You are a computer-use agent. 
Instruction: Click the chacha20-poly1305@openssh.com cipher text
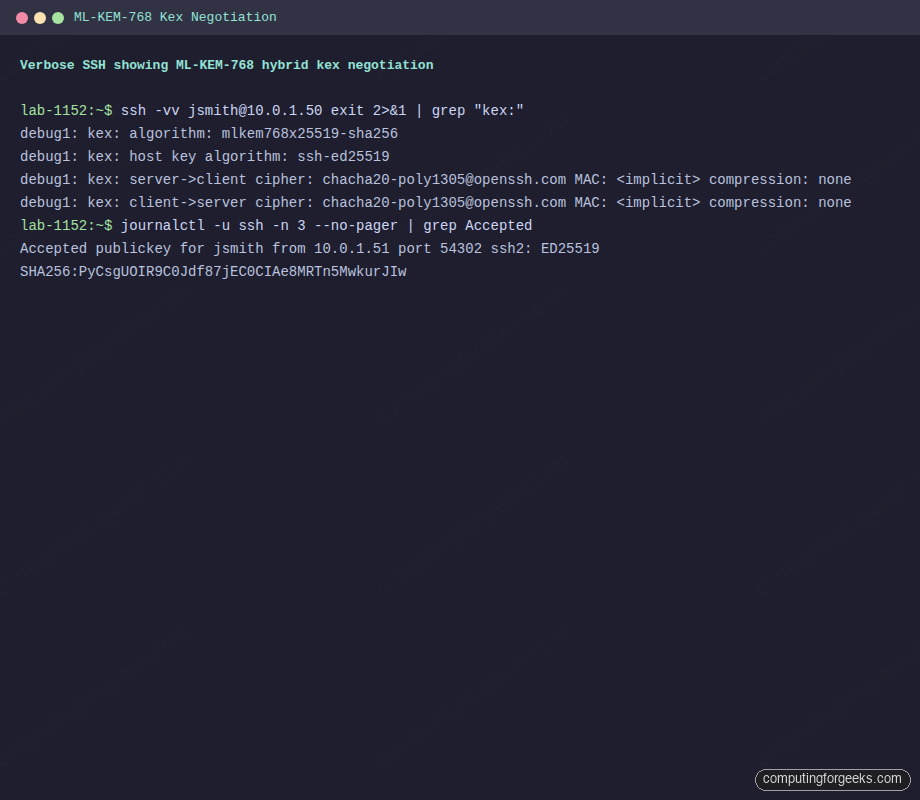click(443, 179)
